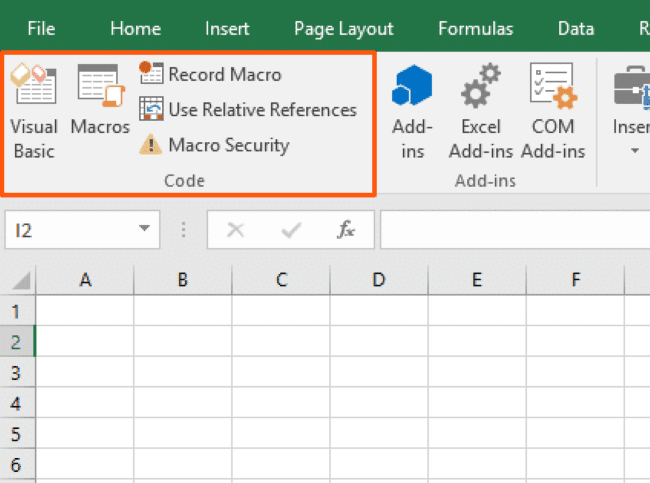Viewport: 650px width, 483px height.
Task: Open the Visual Basic editor
Action: coord(34,111)
